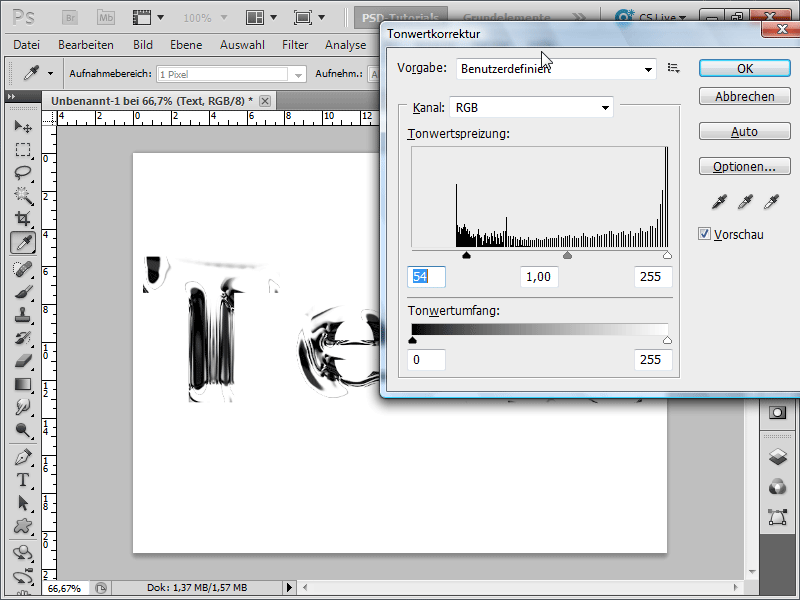Select the Pen tool
800x600 pixels.
tap(23, 457)
